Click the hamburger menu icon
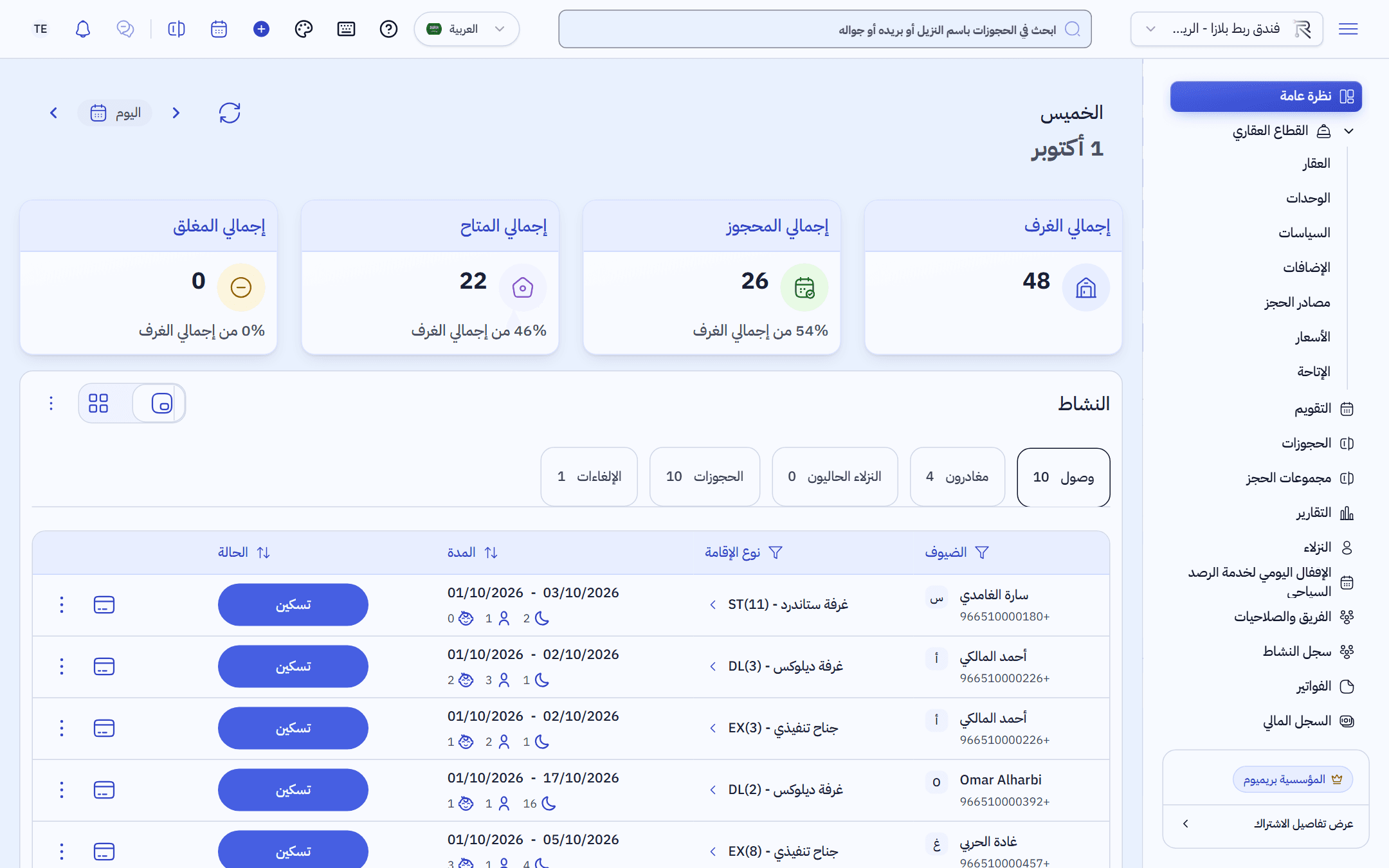 1348,29
